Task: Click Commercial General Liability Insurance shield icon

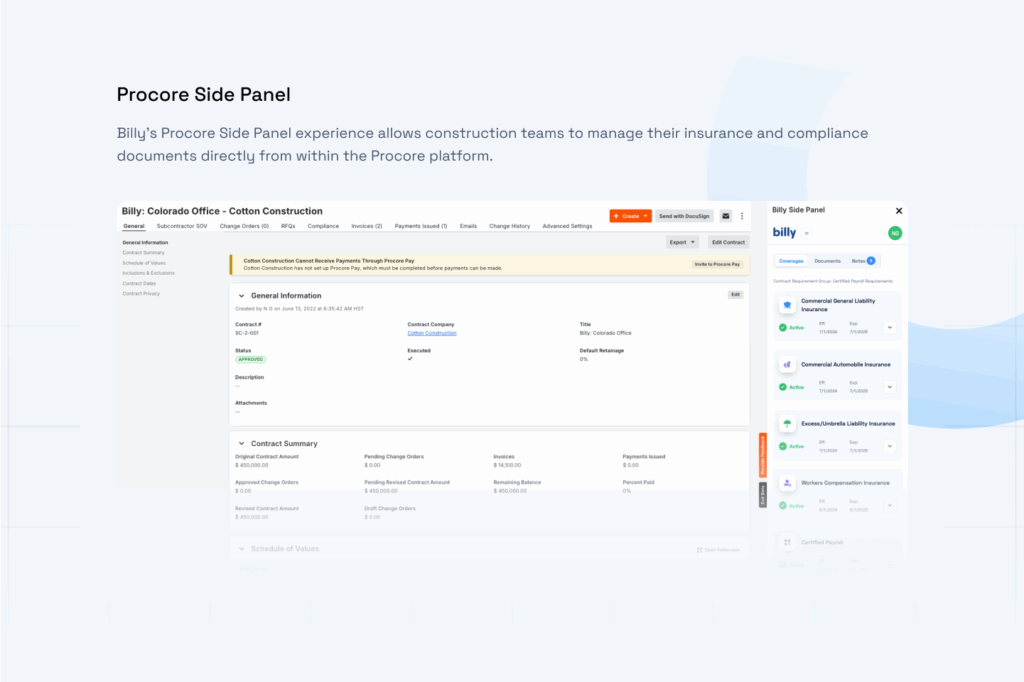Action: (x=787, y=305)
